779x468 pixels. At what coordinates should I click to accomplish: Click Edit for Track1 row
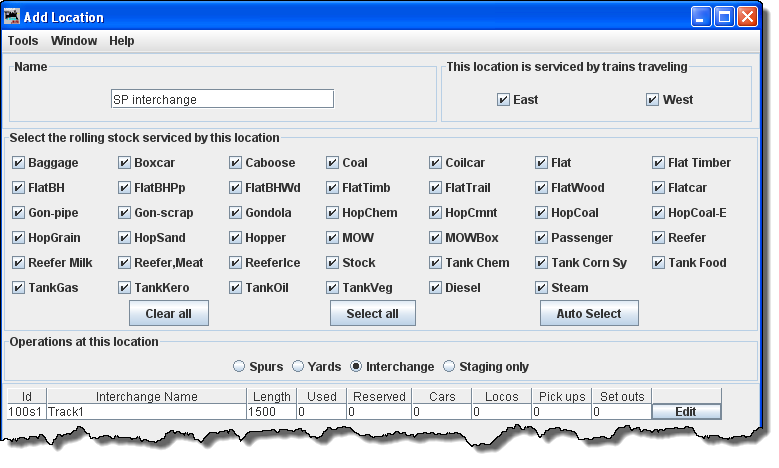[686, 412]
